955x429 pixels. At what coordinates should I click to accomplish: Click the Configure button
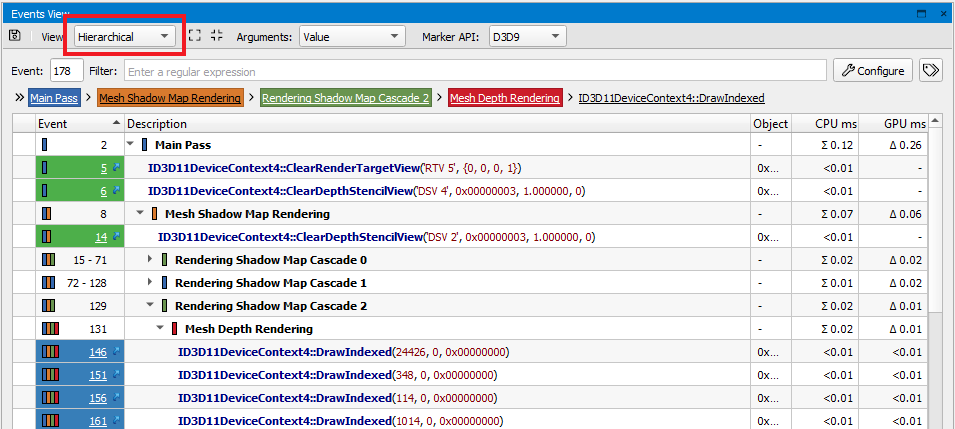tap(873, 71)
